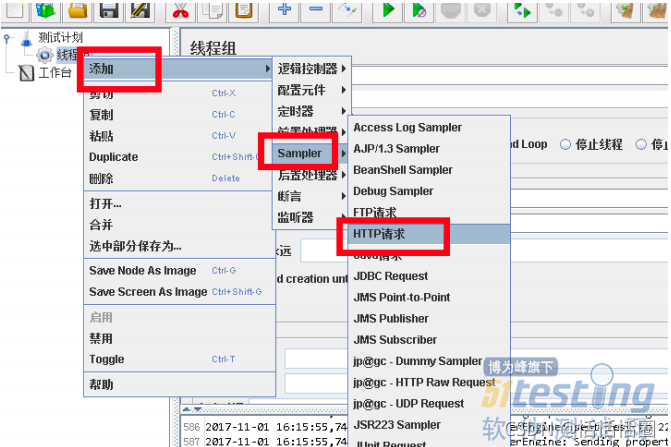
Task: Choose HTTP请求 from the sampler list
Action: pyautogui.click(x=429, y=234)
